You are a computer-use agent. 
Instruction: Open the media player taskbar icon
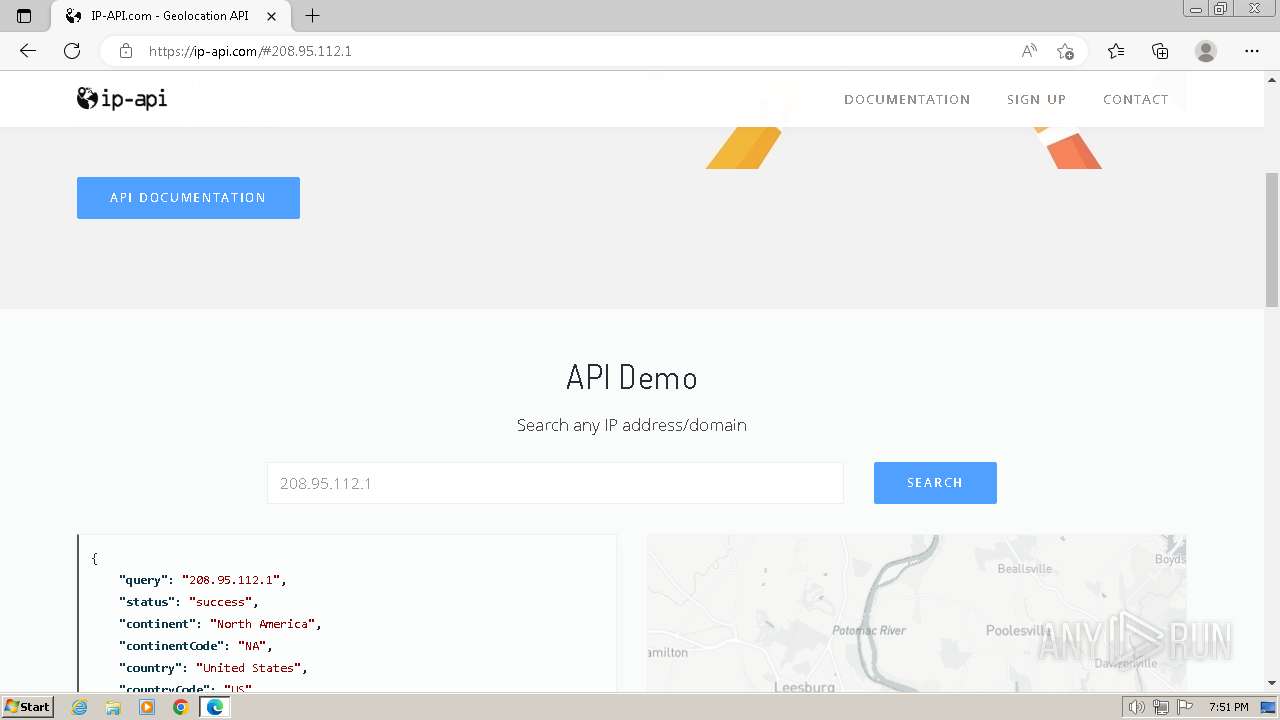pyautogui.click(x=147, y=707)
